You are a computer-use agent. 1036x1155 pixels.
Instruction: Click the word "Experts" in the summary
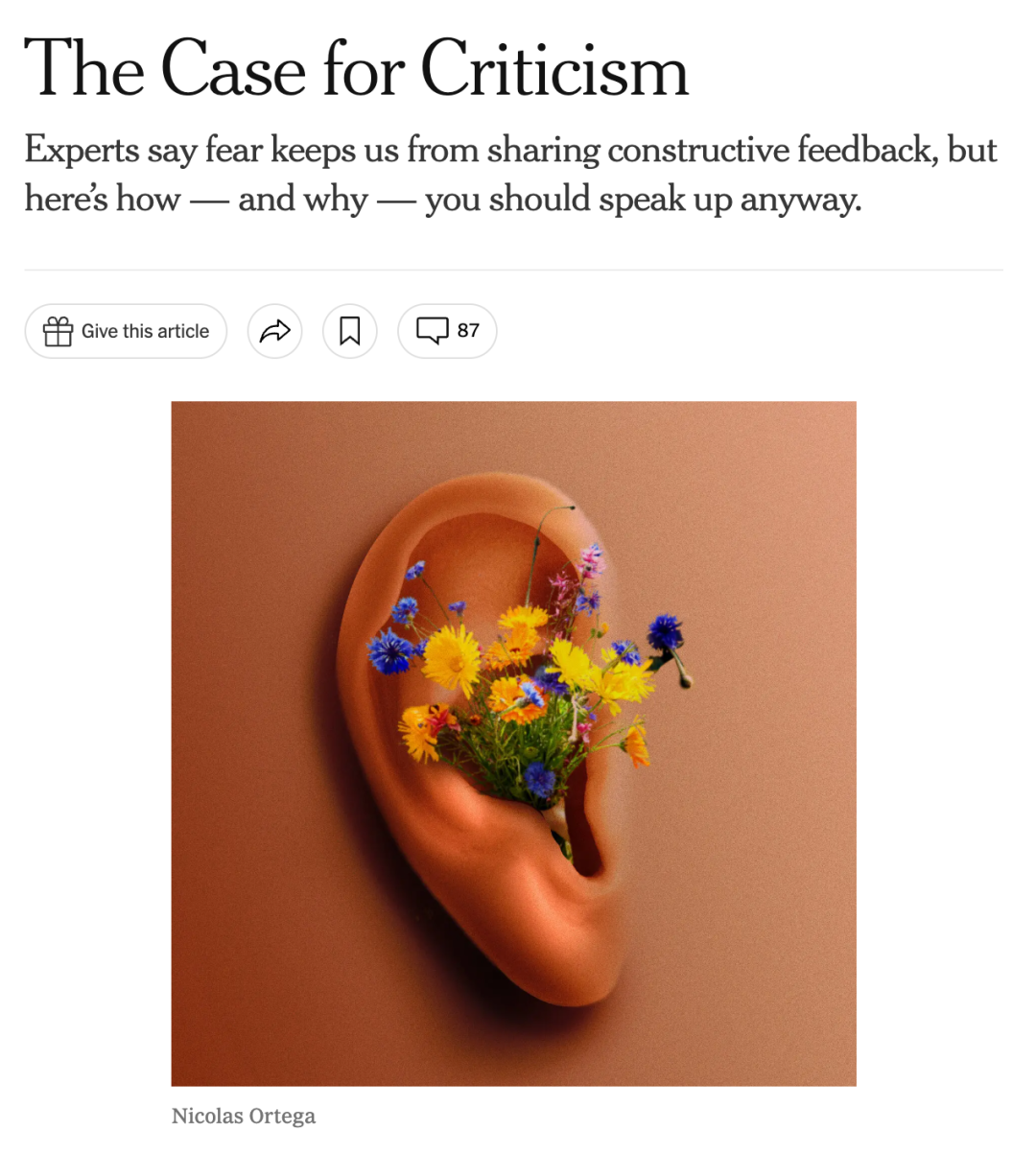pyautogui.click(x=82, y=151)
